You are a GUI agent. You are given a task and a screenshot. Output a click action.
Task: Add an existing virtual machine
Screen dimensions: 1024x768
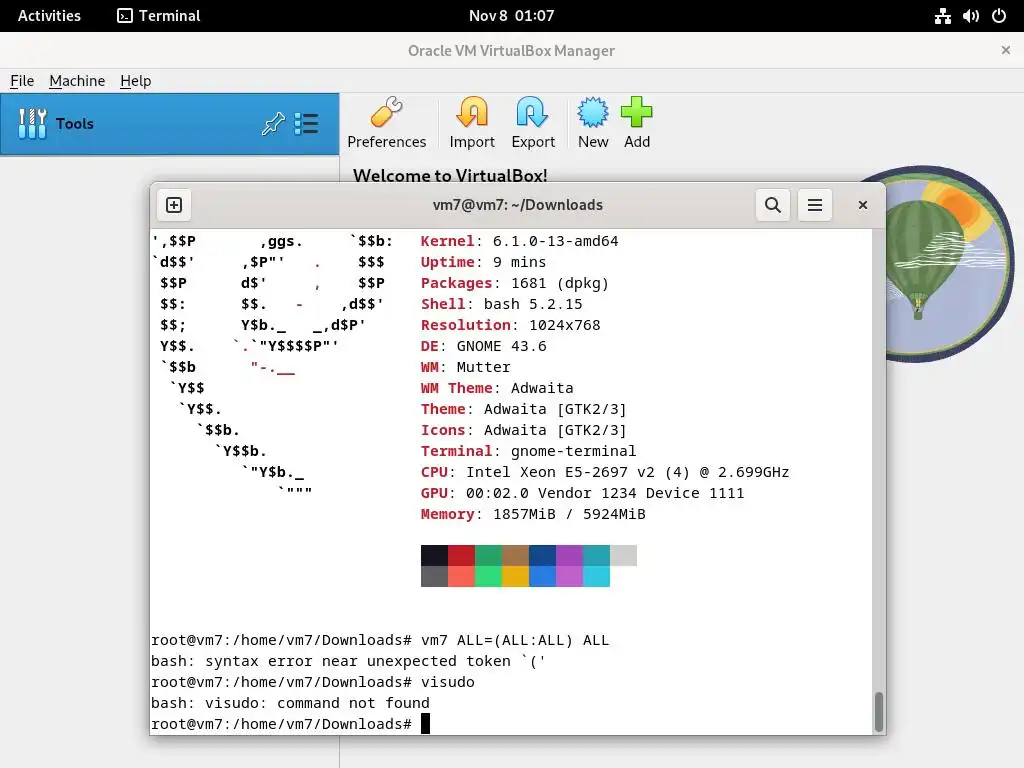tap(637, 123)
